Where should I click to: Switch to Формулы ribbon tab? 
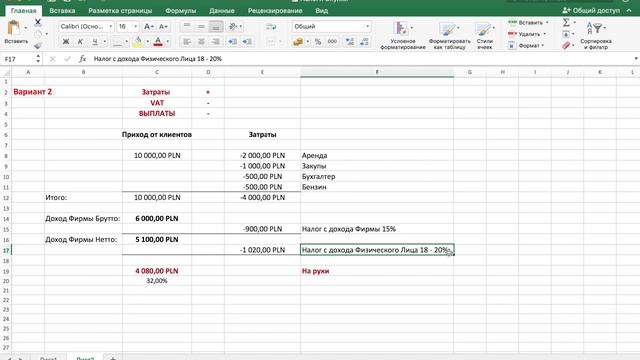pos(180,11)
